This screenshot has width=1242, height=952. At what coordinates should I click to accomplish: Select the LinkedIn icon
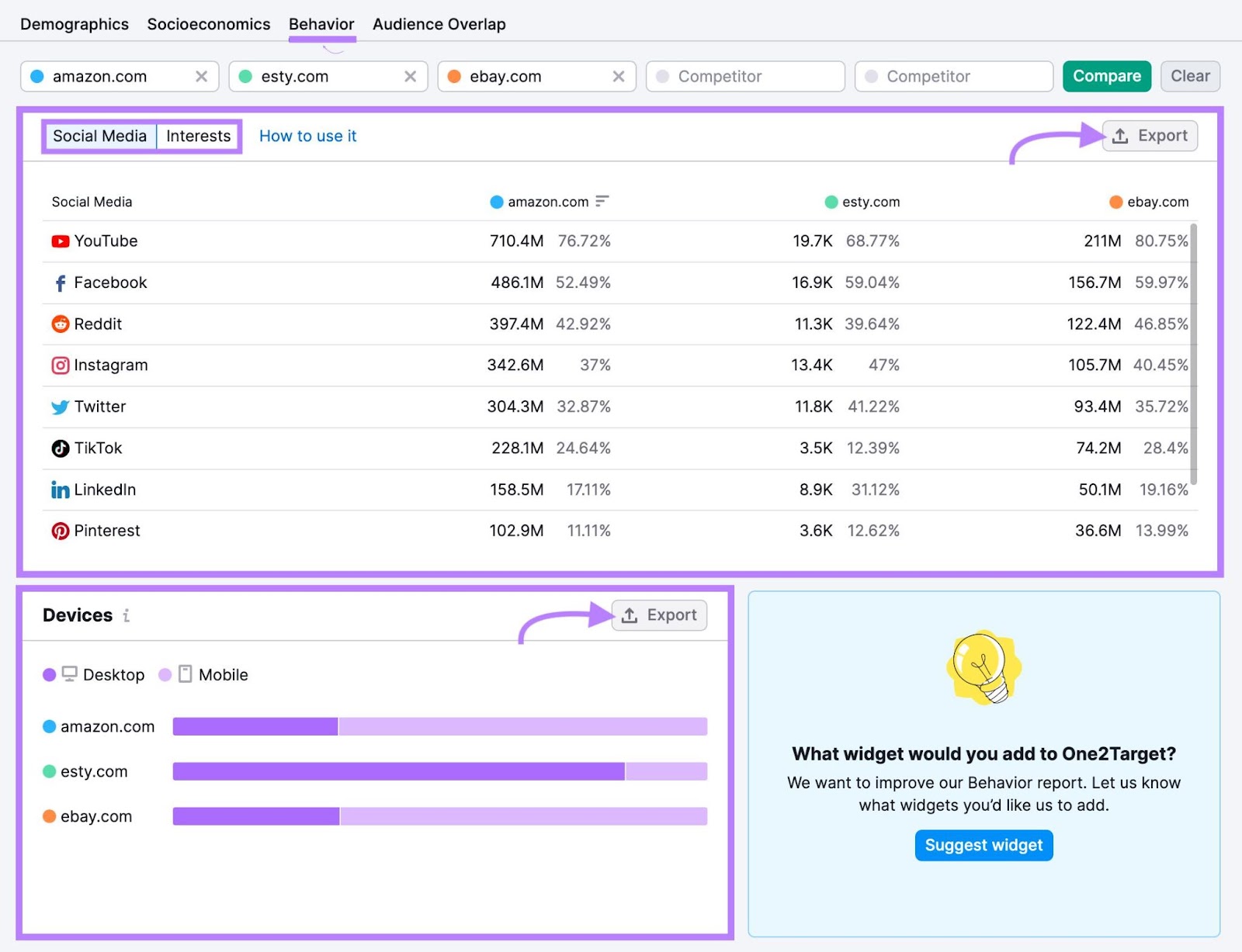(x=60, y=490)
